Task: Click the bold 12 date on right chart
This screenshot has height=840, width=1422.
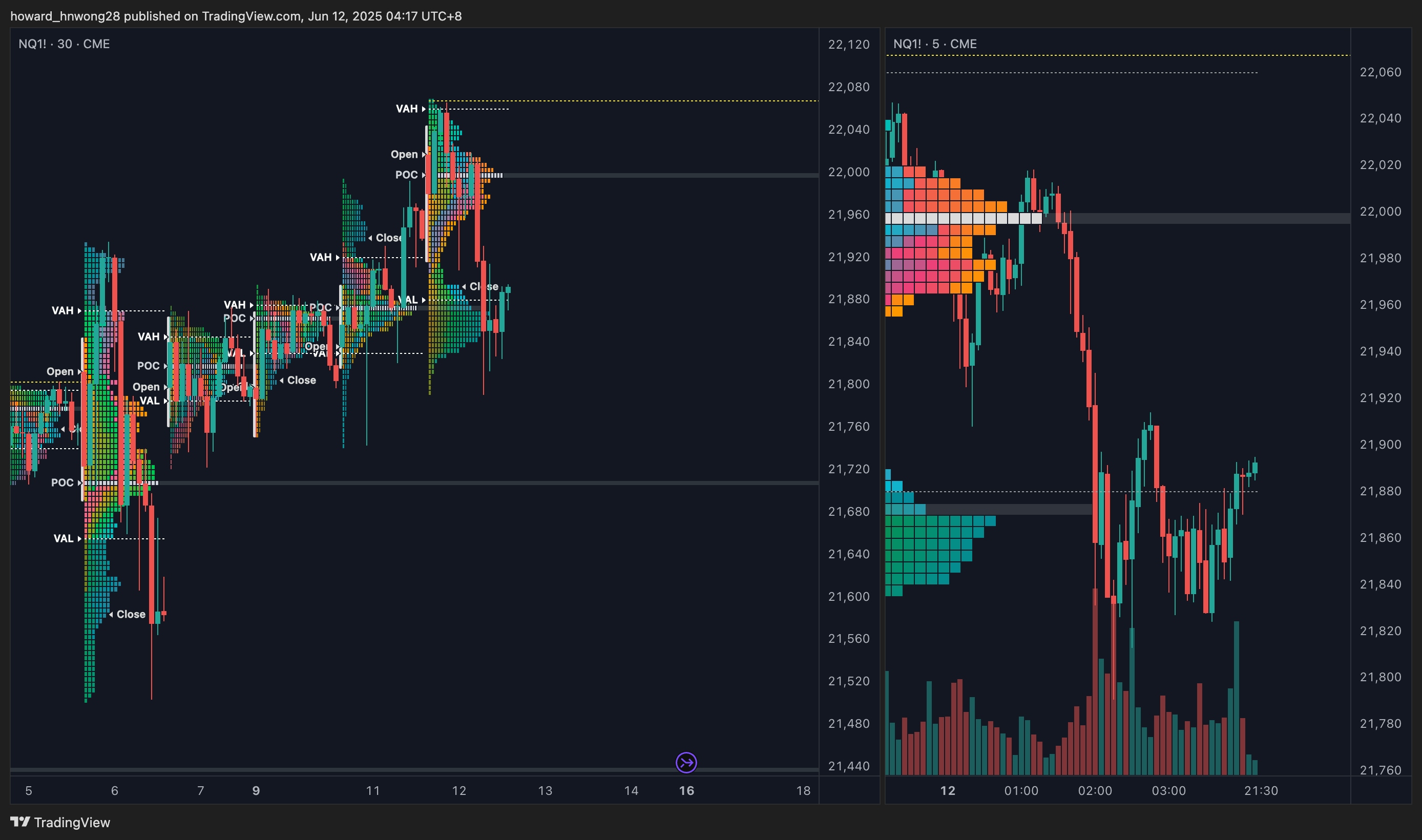Action: coord(948,790)
